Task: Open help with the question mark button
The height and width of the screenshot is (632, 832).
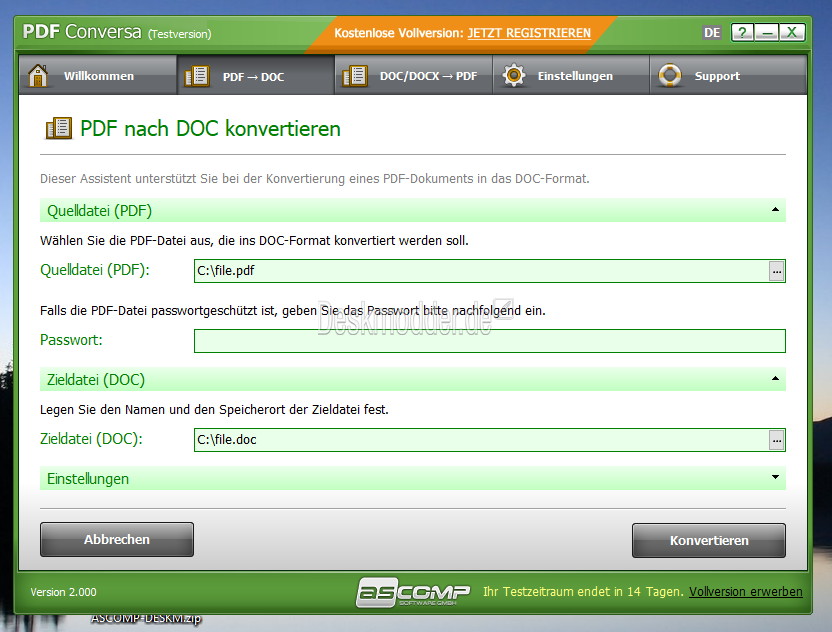Action: pyautogui.click(x=742, y=32)
